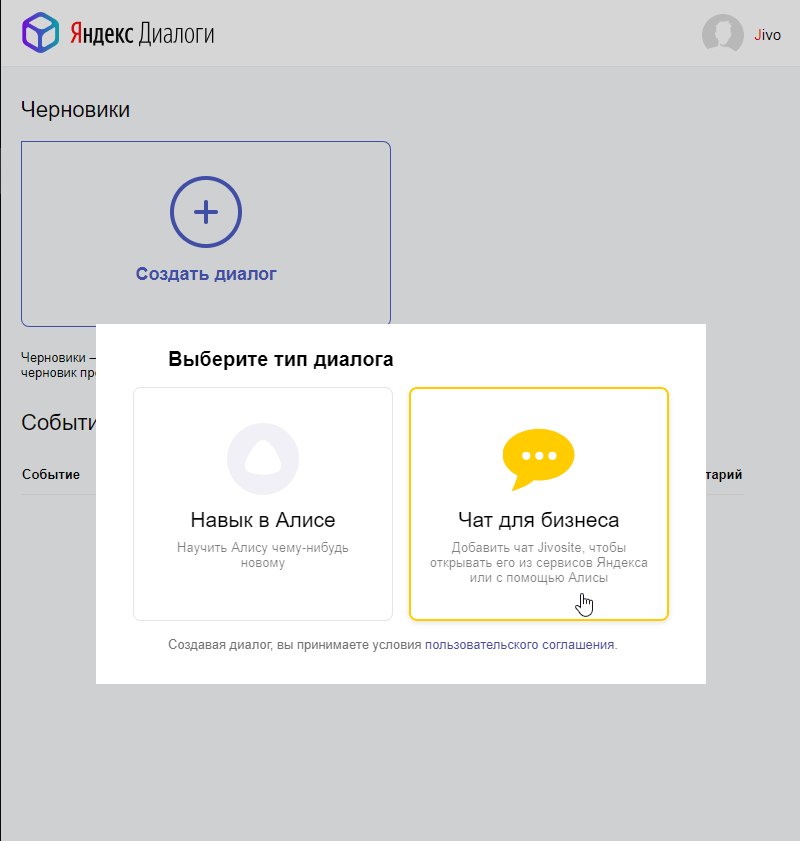Open the Яндекс Диалоги home link

142,34
